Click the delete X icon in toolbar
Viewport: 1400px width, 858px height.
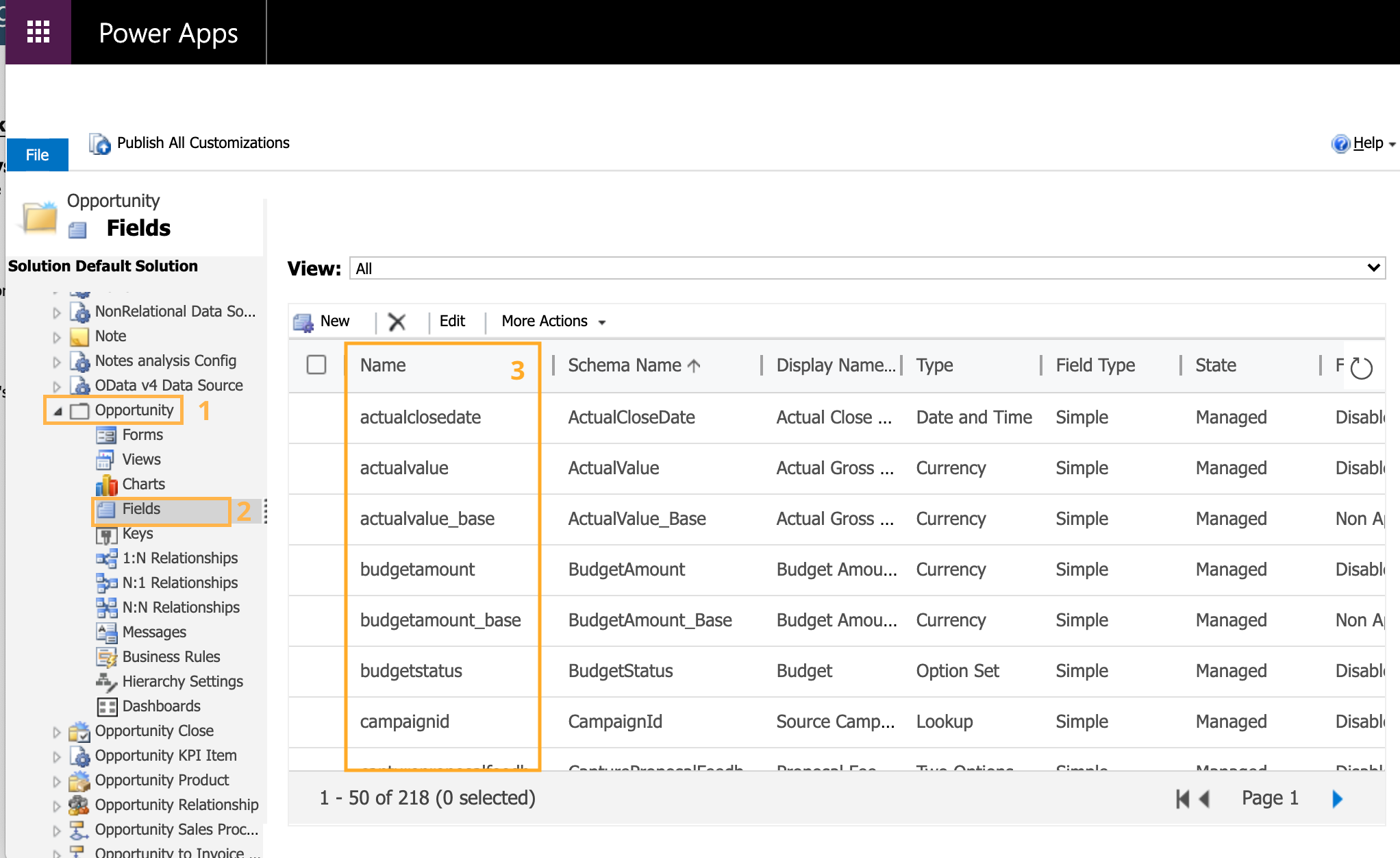[x=397, y=321]
